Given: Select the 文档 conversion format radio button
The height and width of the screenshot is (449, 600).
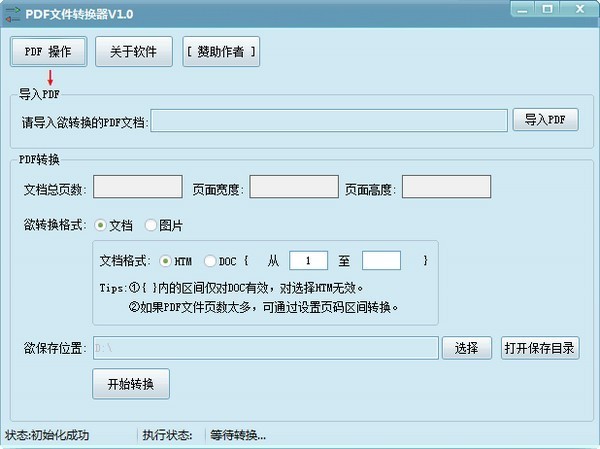Looking at the screenshot, I should (x=101, y=225).
